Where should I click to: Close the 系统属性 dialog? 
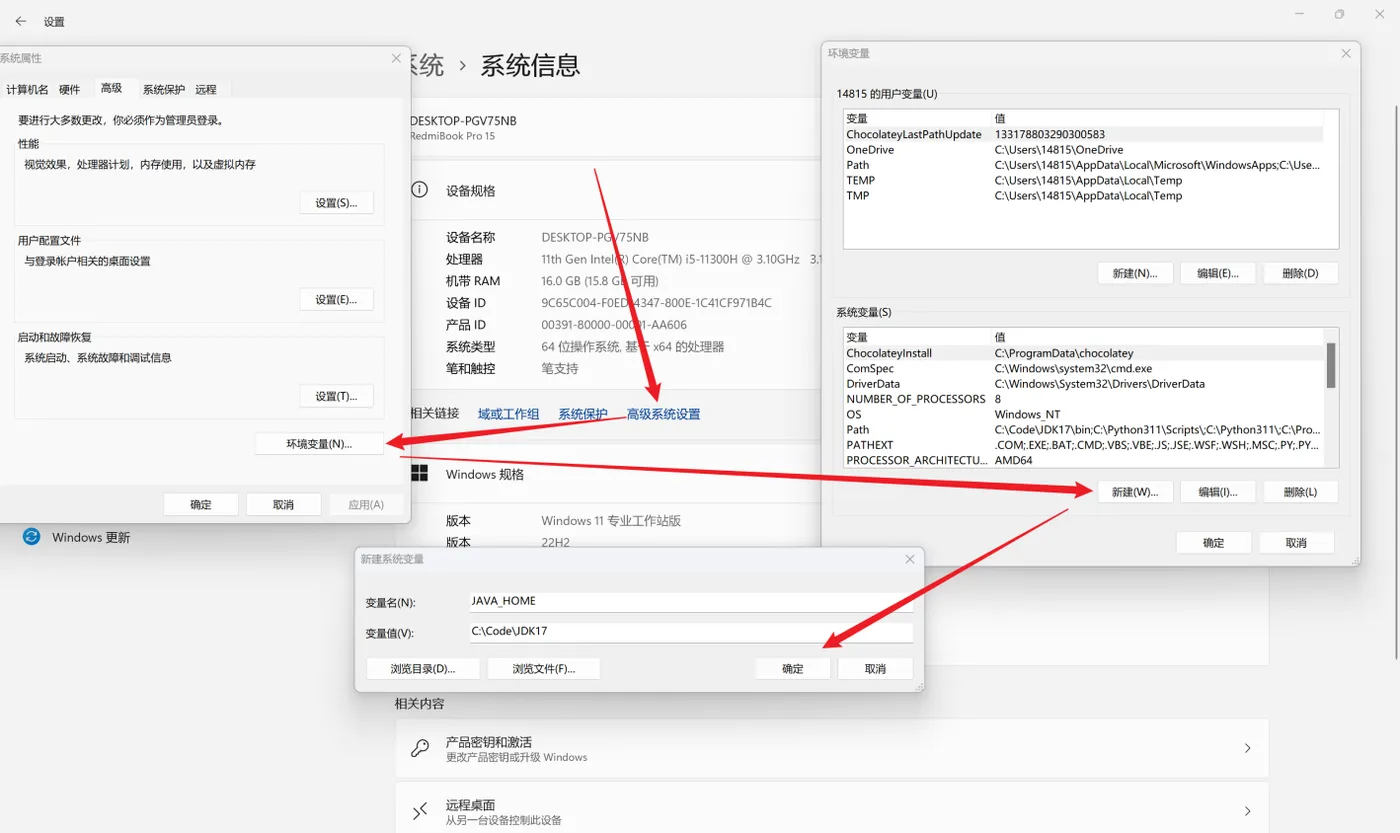(x=396, y=59)
